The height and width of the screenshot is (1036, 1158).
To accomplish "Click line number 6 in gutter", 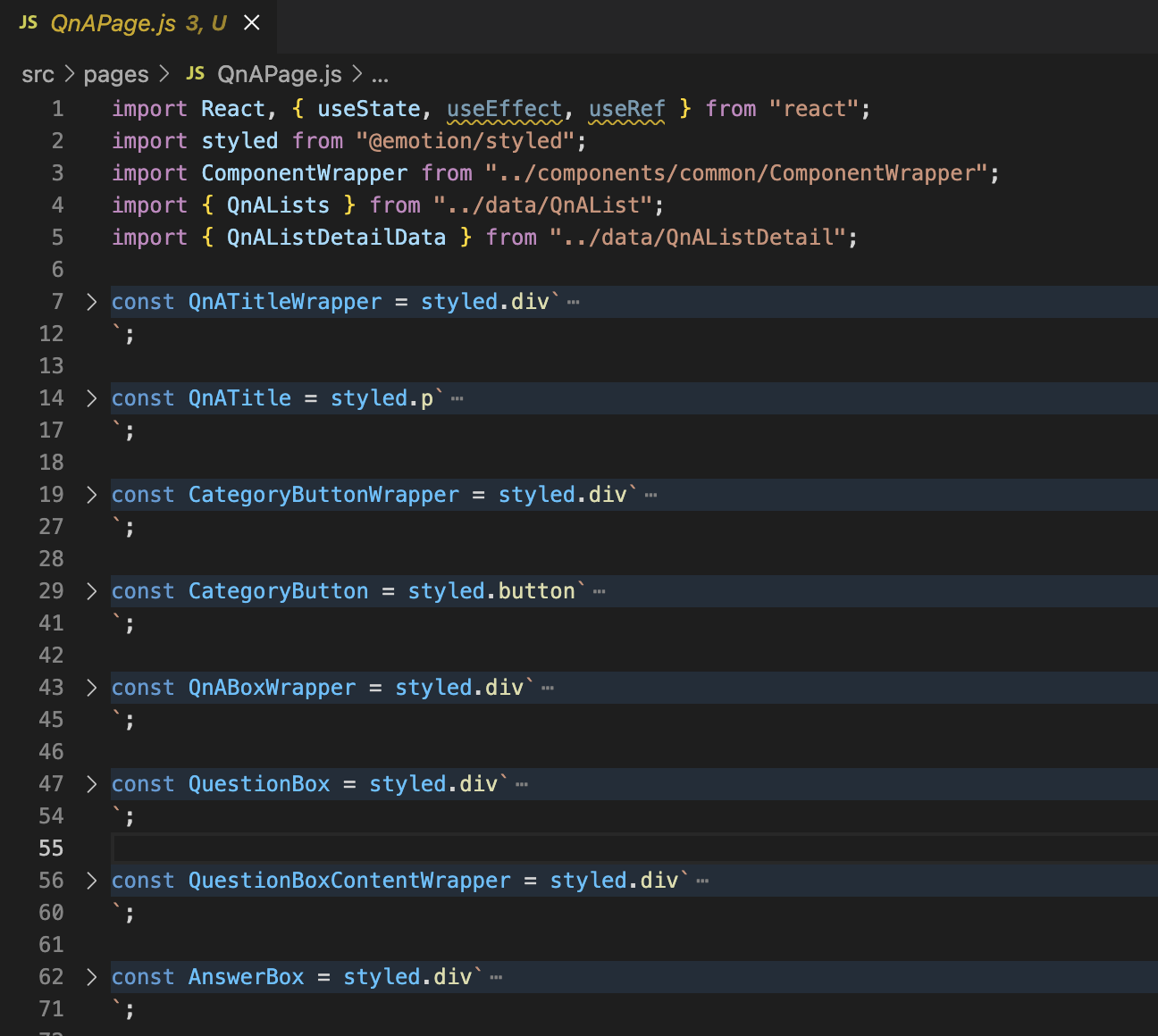I will (x=57, y=270).
